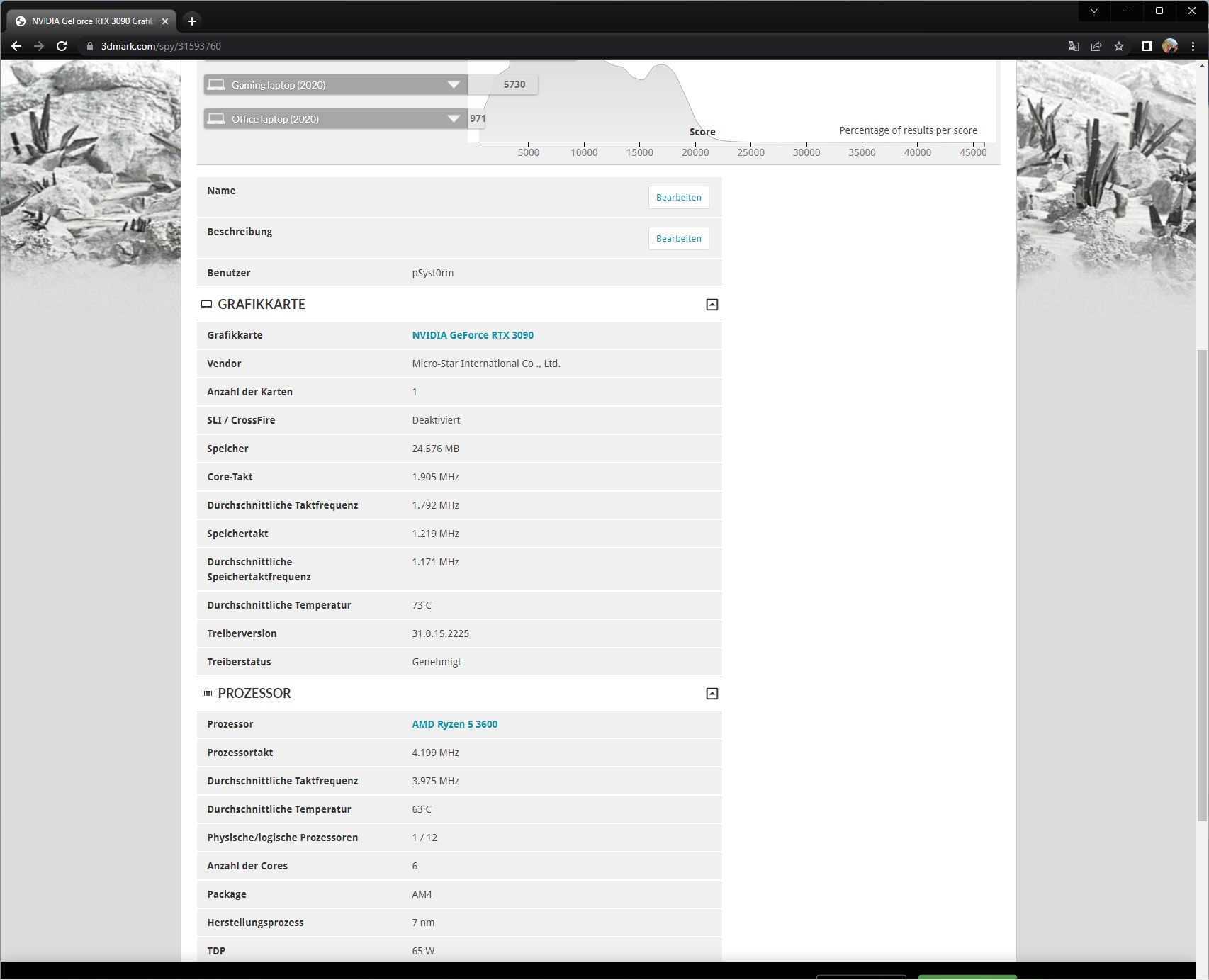Open a new browser tab
The image size is (1209, 980).
pos(192,21)
